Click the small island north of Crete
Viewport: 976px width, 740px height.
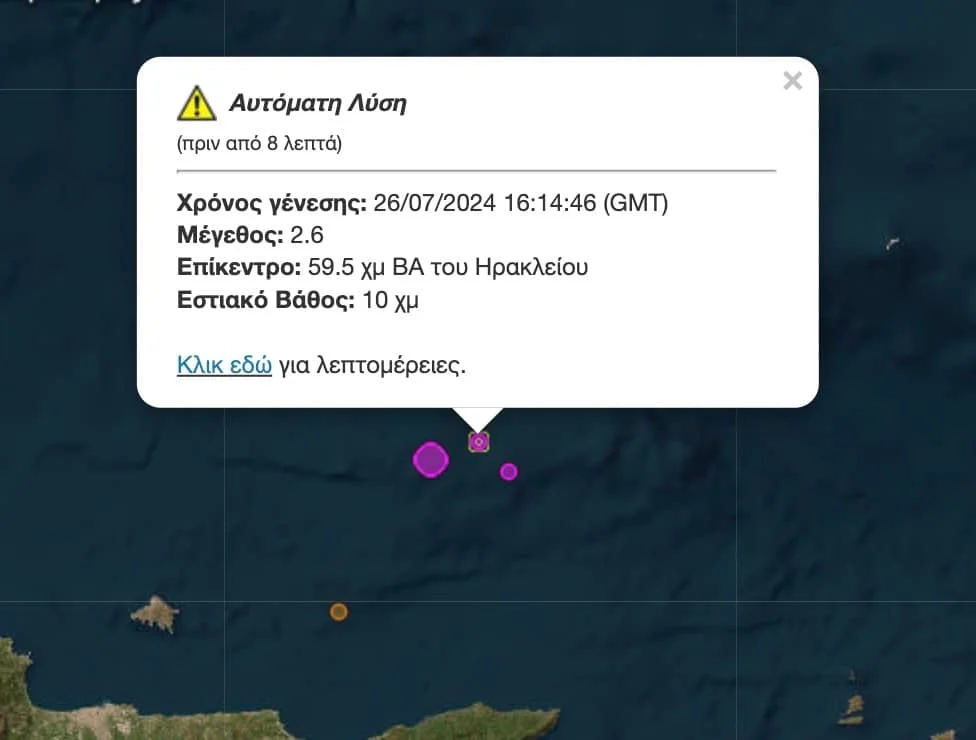[x=155, y=614]
